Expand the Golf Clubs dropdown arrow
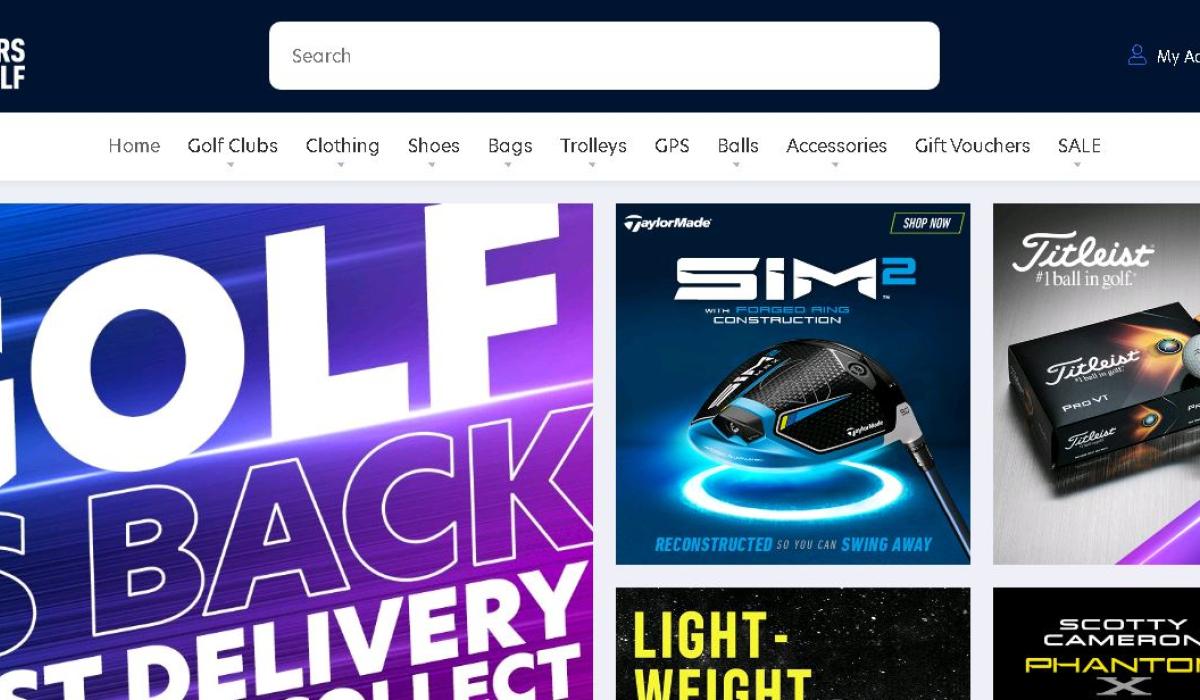The image size is (1200, 700). (x=231, y=166)
